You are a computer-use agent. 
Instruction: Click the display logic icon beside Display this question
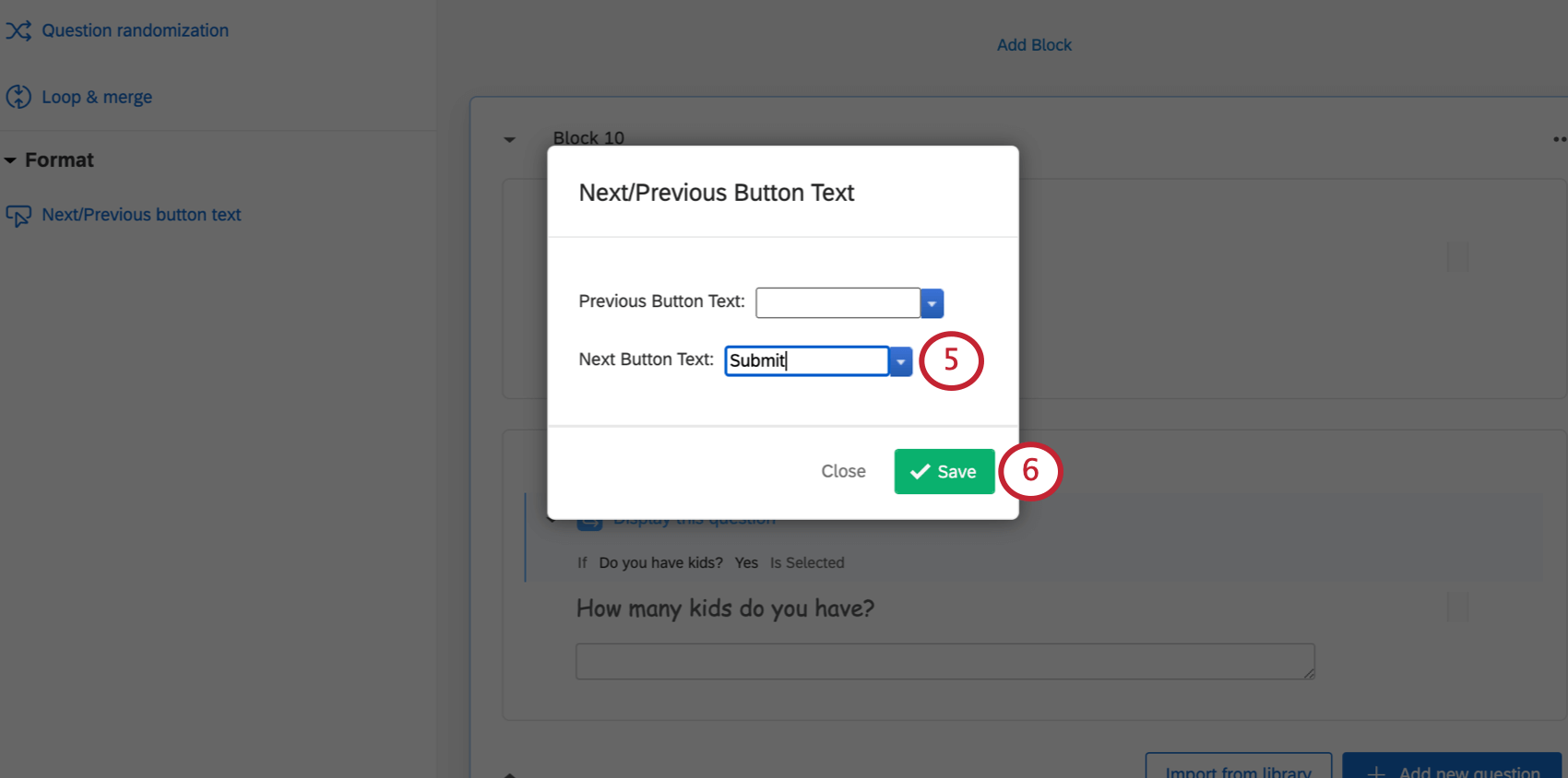pos(589,518)
